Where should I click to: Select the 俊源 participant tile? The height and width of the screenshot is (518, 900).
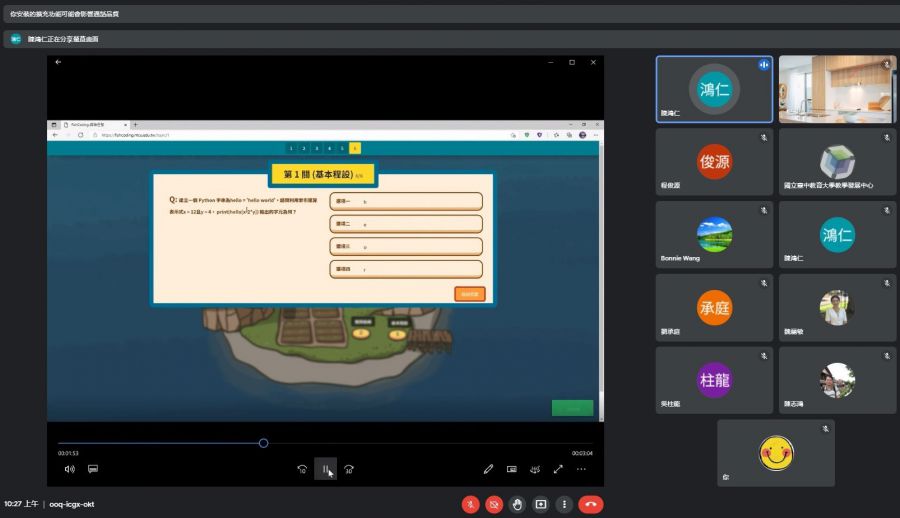coord(714,162)
